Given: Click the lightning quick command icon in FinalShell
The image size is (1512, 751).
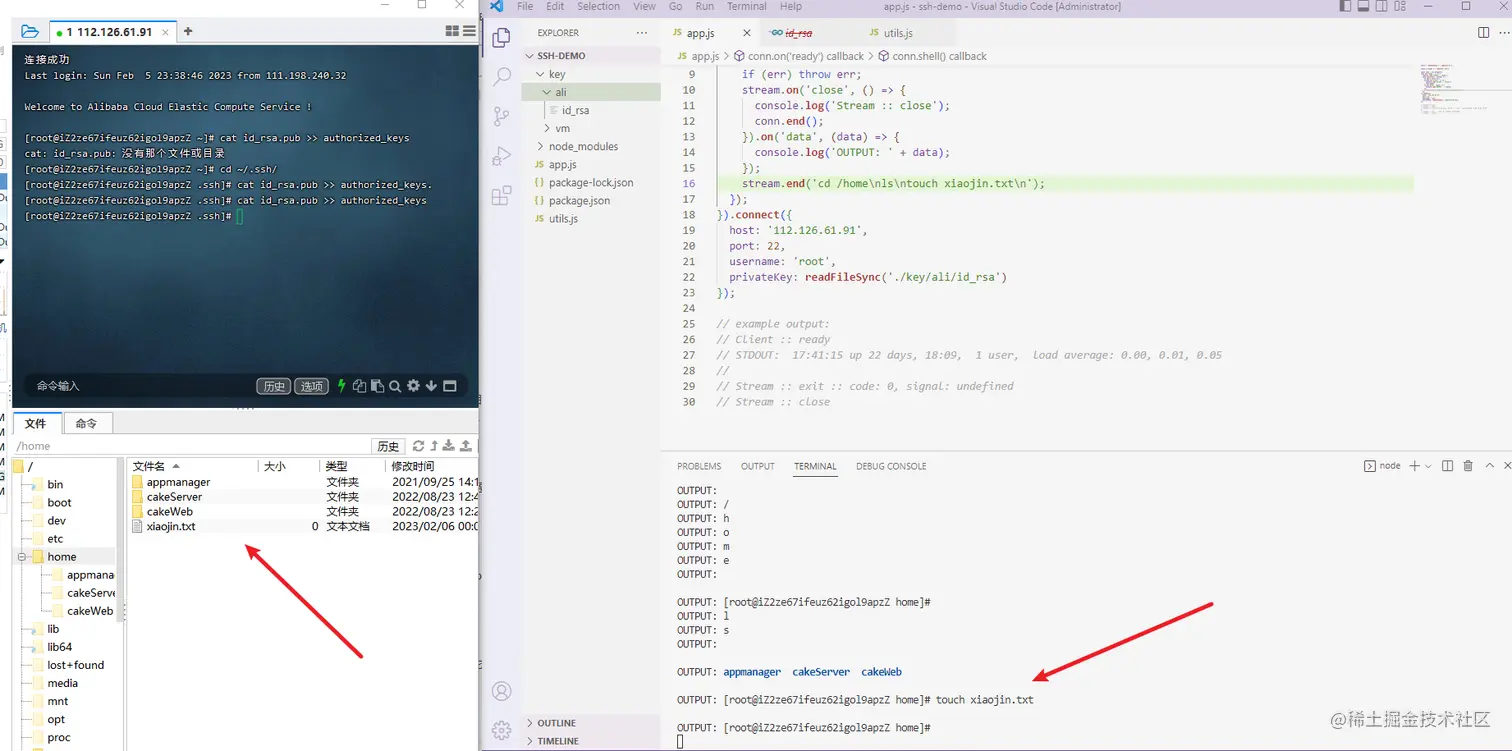Looking at the screenshot, I should click(x=341, y=386).
